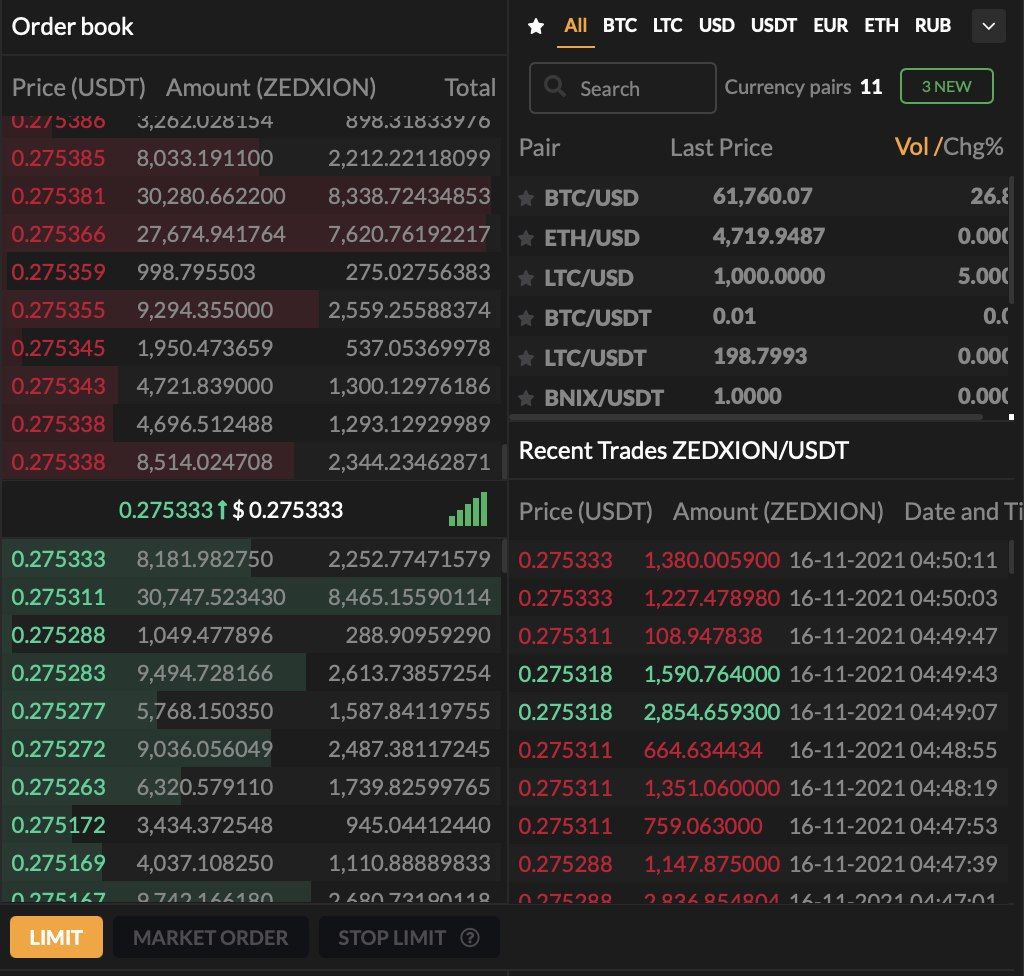The image size is (1024, 976).
Task: Switch to the EUR tab
Action: [x=831, y=25]
